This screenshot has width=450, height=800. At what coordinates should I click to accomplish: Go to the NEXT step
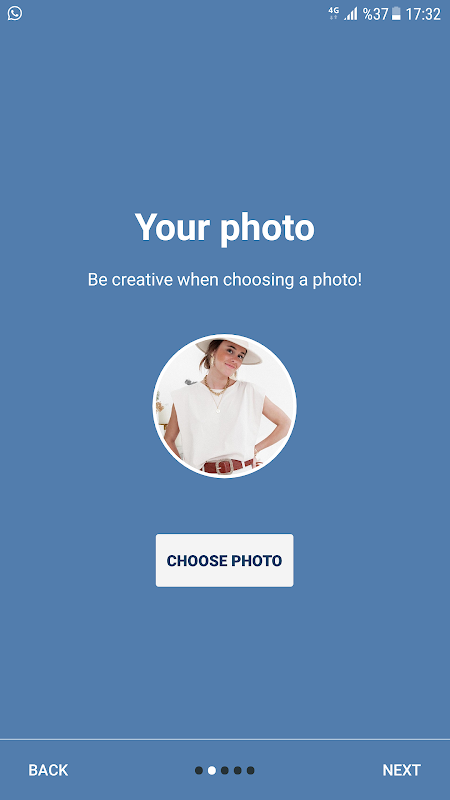[x=402, y=770]
